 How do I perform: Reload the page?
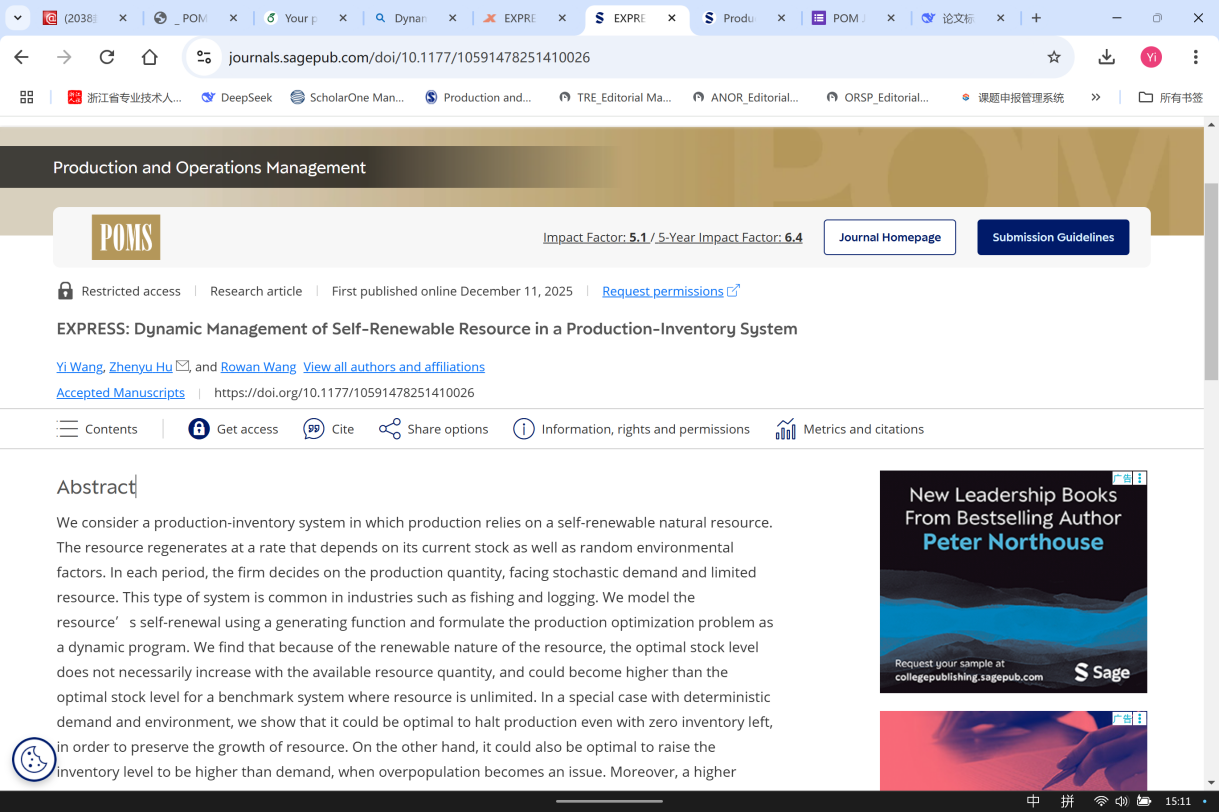tap(107, 57)
